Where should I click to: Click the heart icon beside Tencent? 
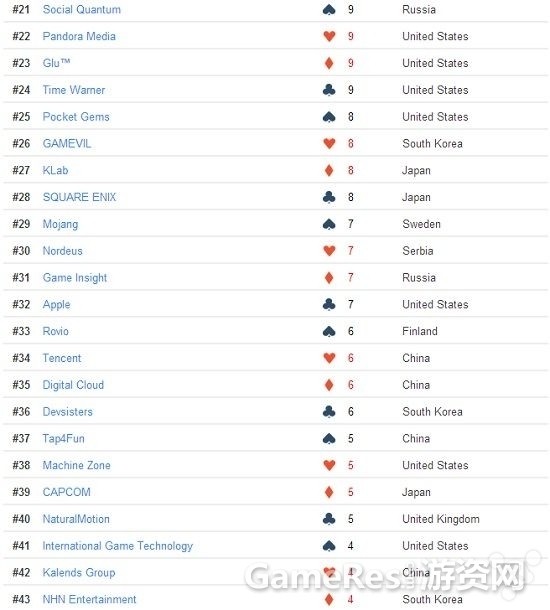tap(329, 358)
